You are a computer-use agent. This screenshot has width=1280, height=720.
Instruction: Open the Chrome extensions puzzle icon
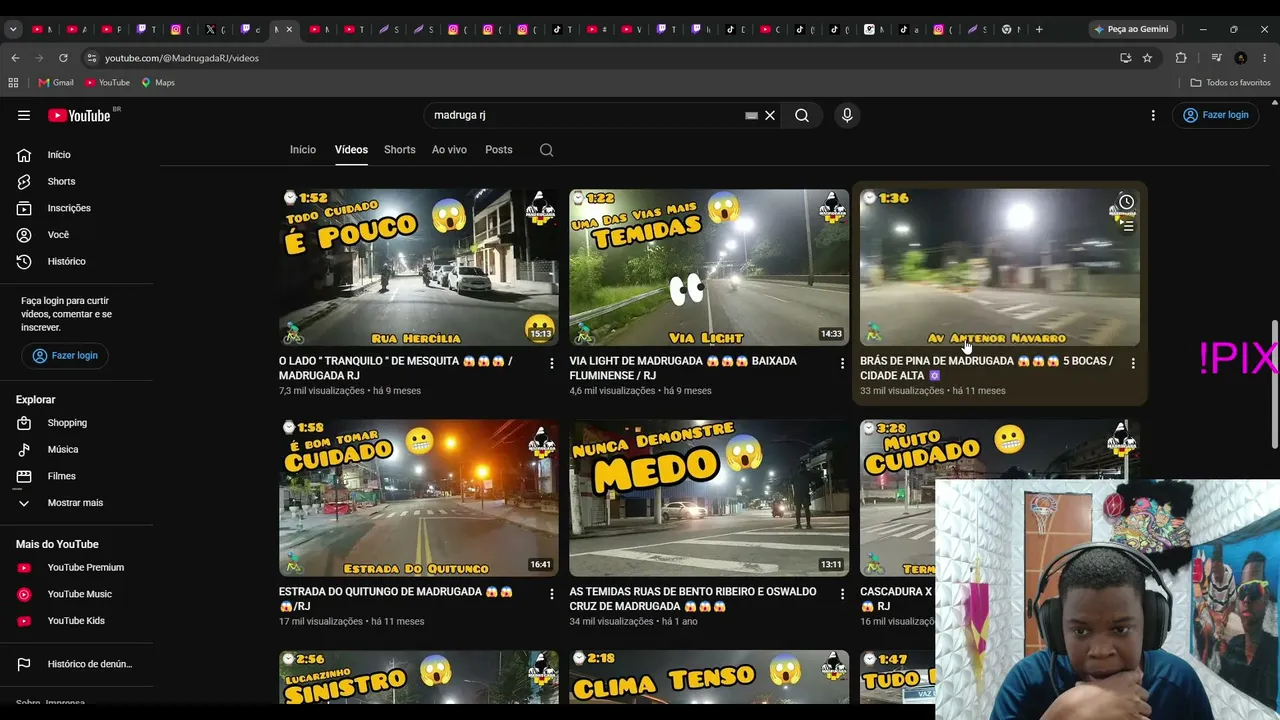point(1181,58)
